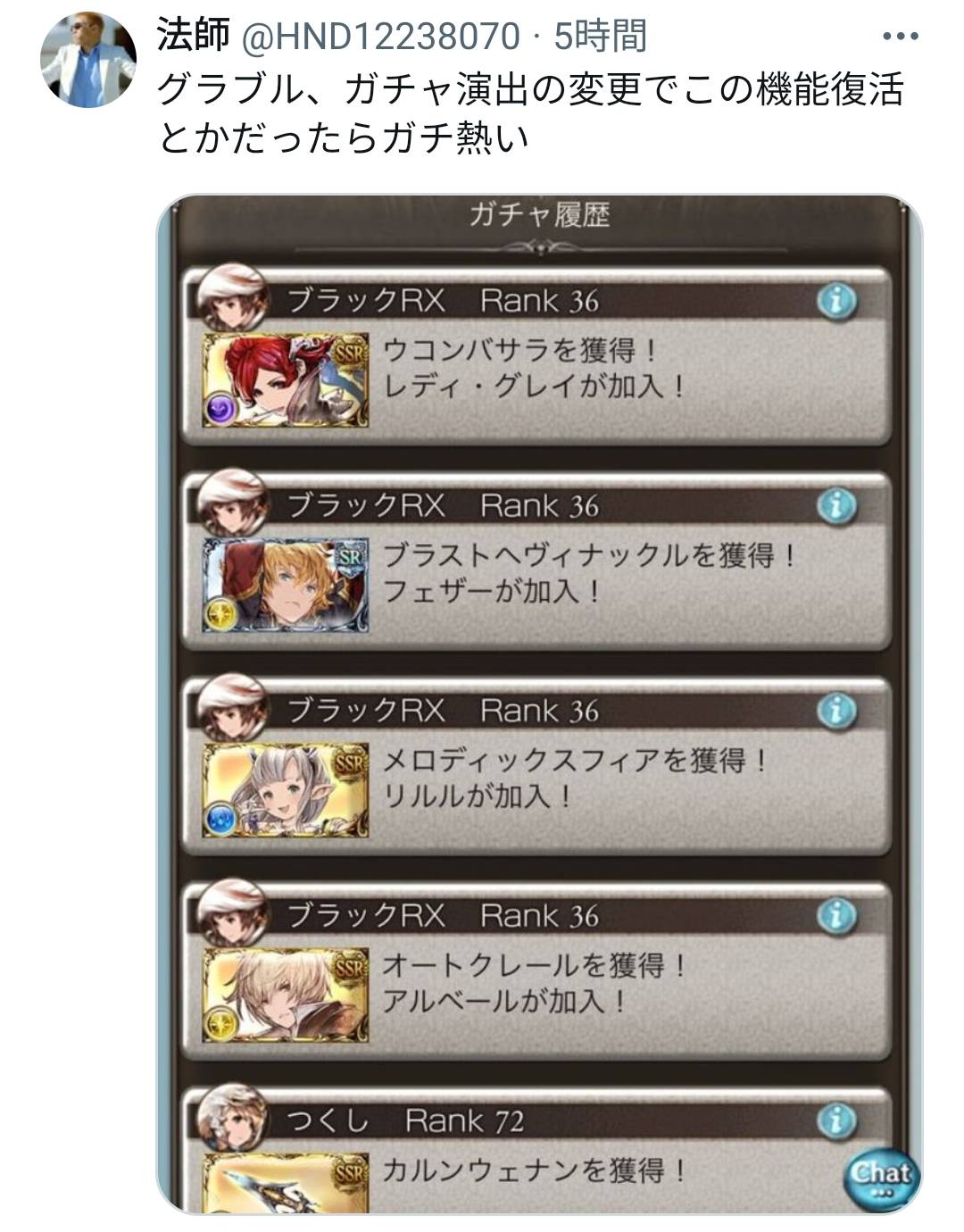Viewport: 964px width, 1232px height.
Task: Open the 5時間 tweet timestamp
Action: 600,37
